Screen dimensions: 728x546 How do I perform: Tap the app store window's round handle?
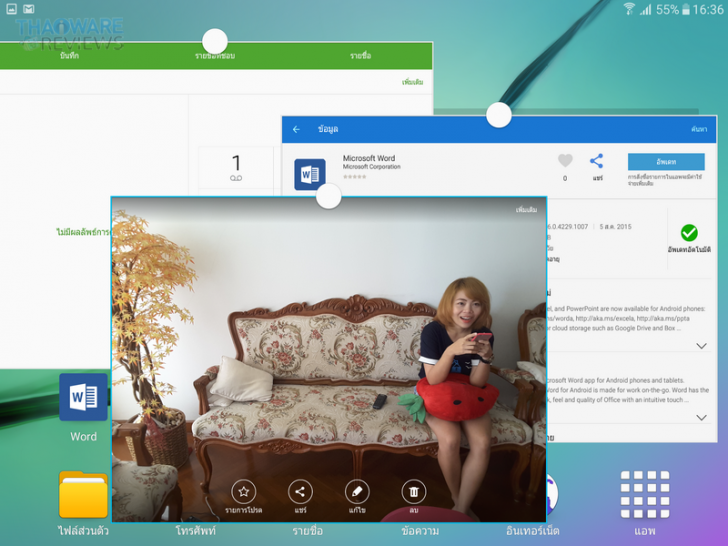pyautogui.click(x=499, y=115)
